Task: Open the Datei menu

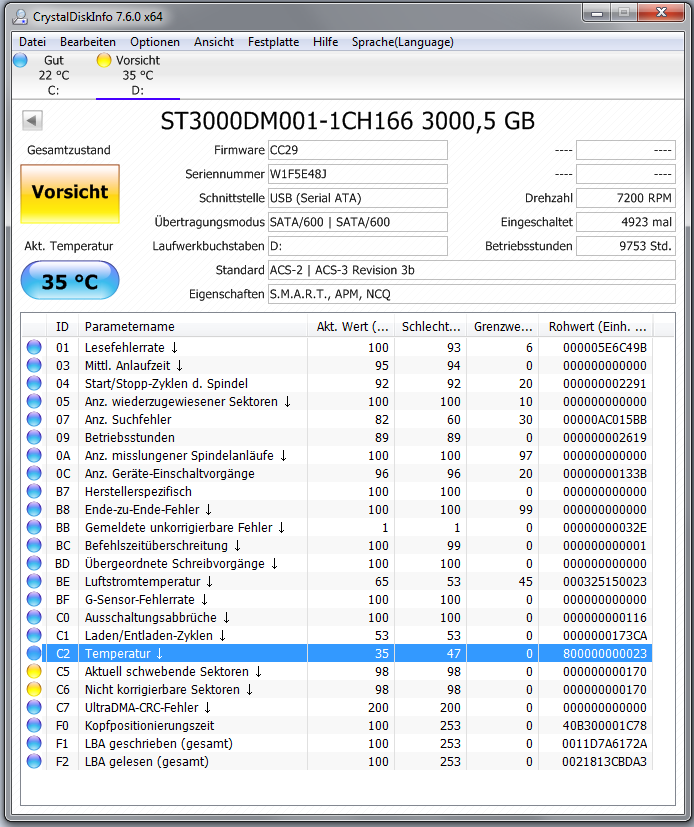Action: coord(32,42)
